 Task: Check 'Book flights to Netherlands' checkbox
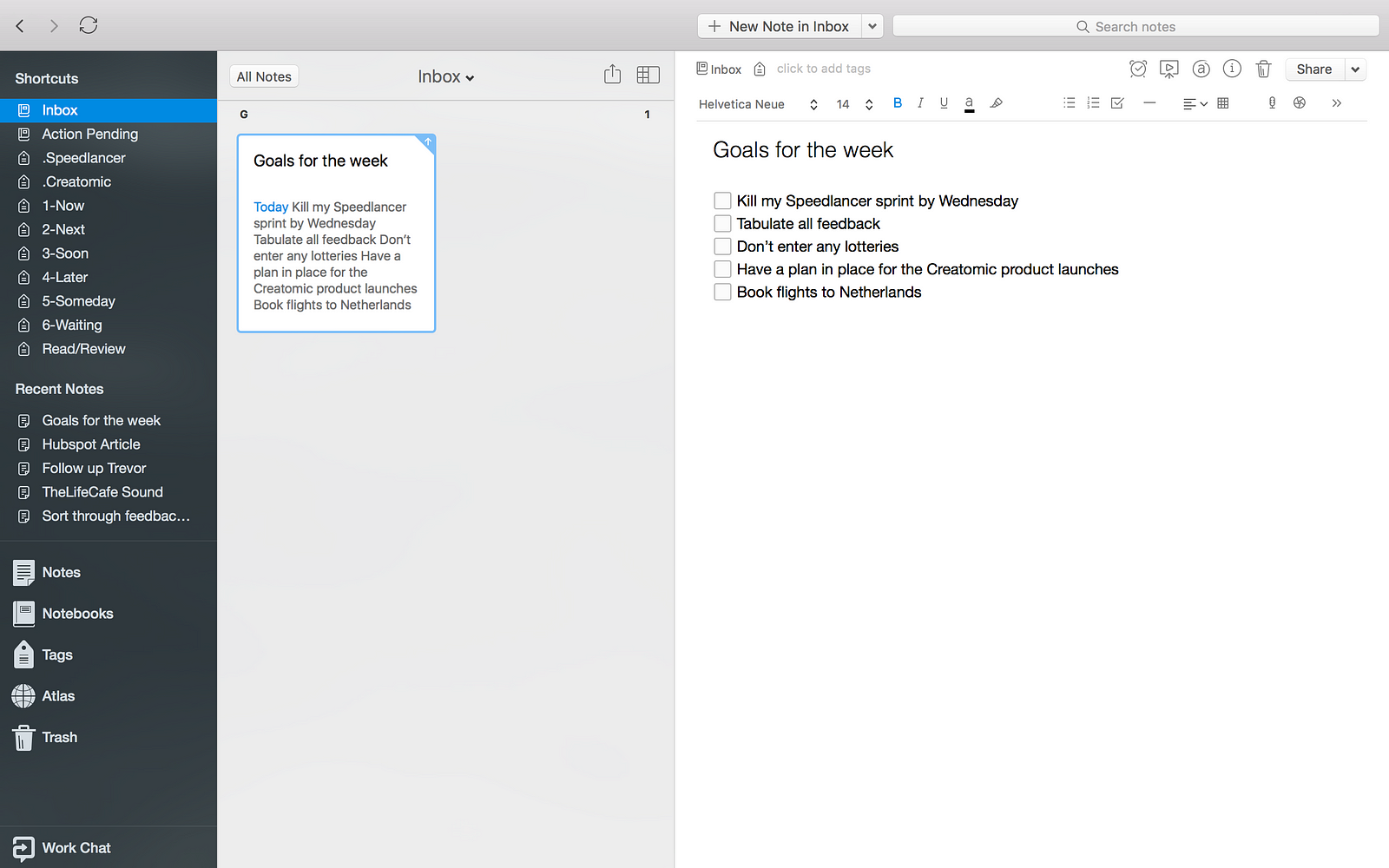pyautogui.click(x=722, y=293)
